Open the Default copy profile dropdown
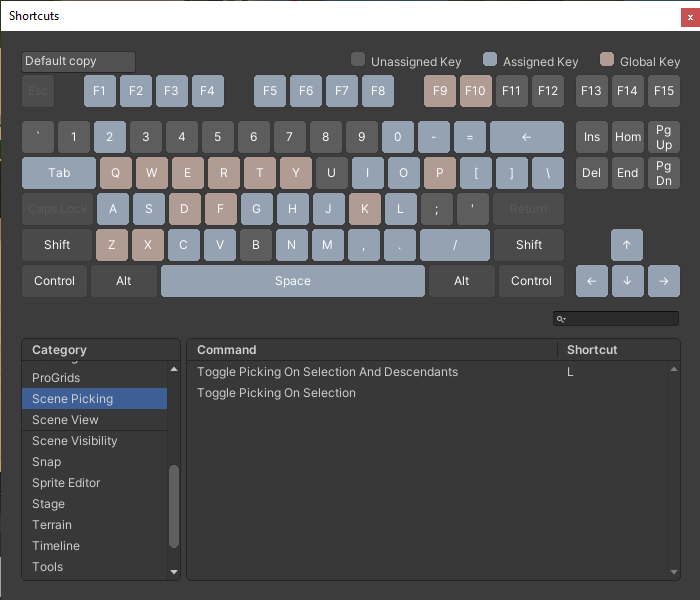Image resolution: width=700 pixels, height=600 pixels. click(78, 62)
